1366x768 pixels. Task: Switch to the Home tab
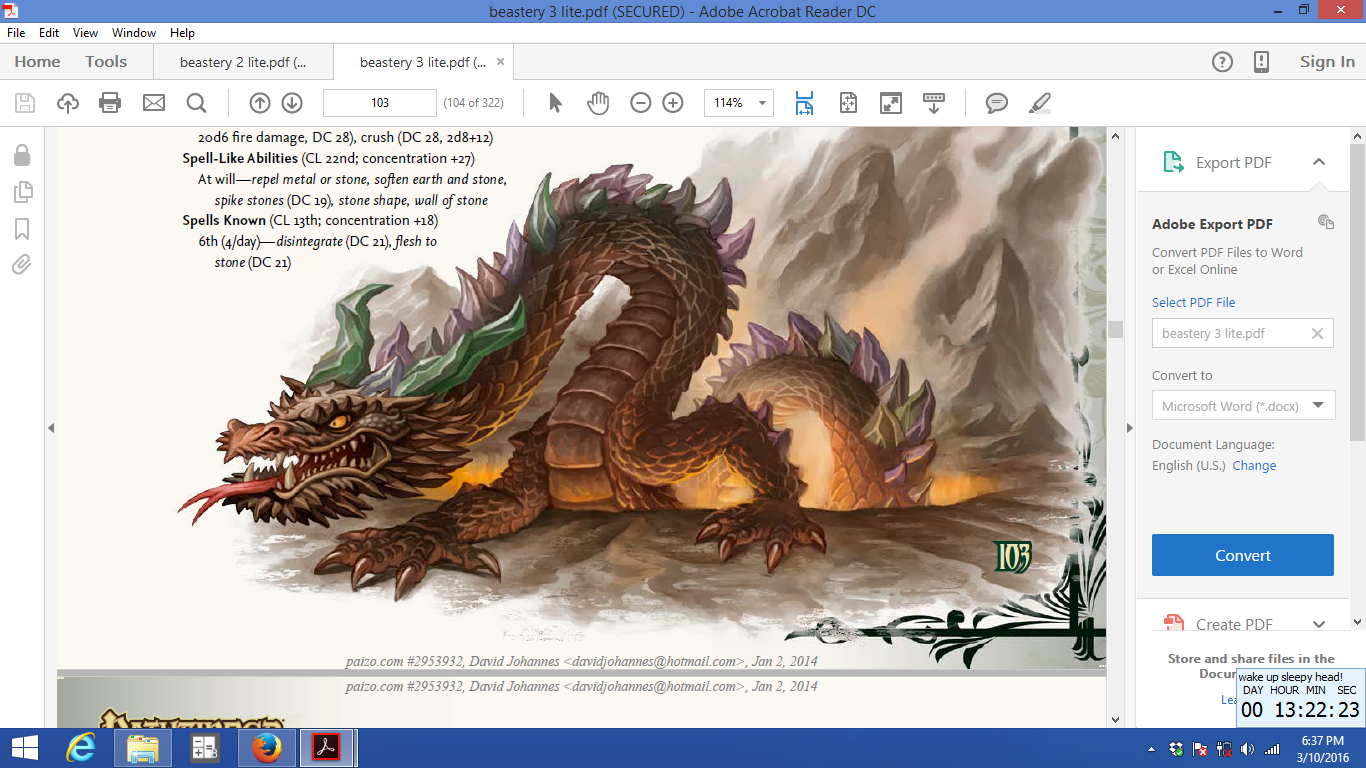click(x=37, y=62)
